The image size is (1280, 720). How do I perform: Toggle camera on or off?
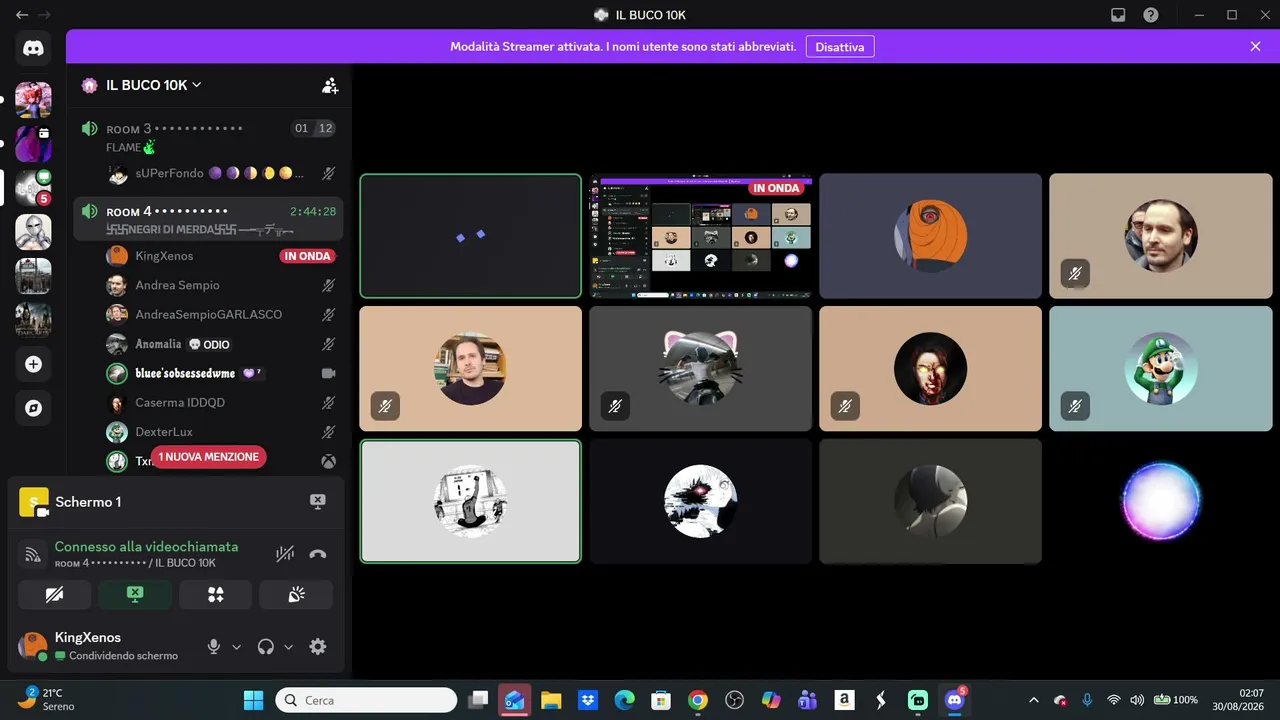pyautogui.click(x=55, y=594)
